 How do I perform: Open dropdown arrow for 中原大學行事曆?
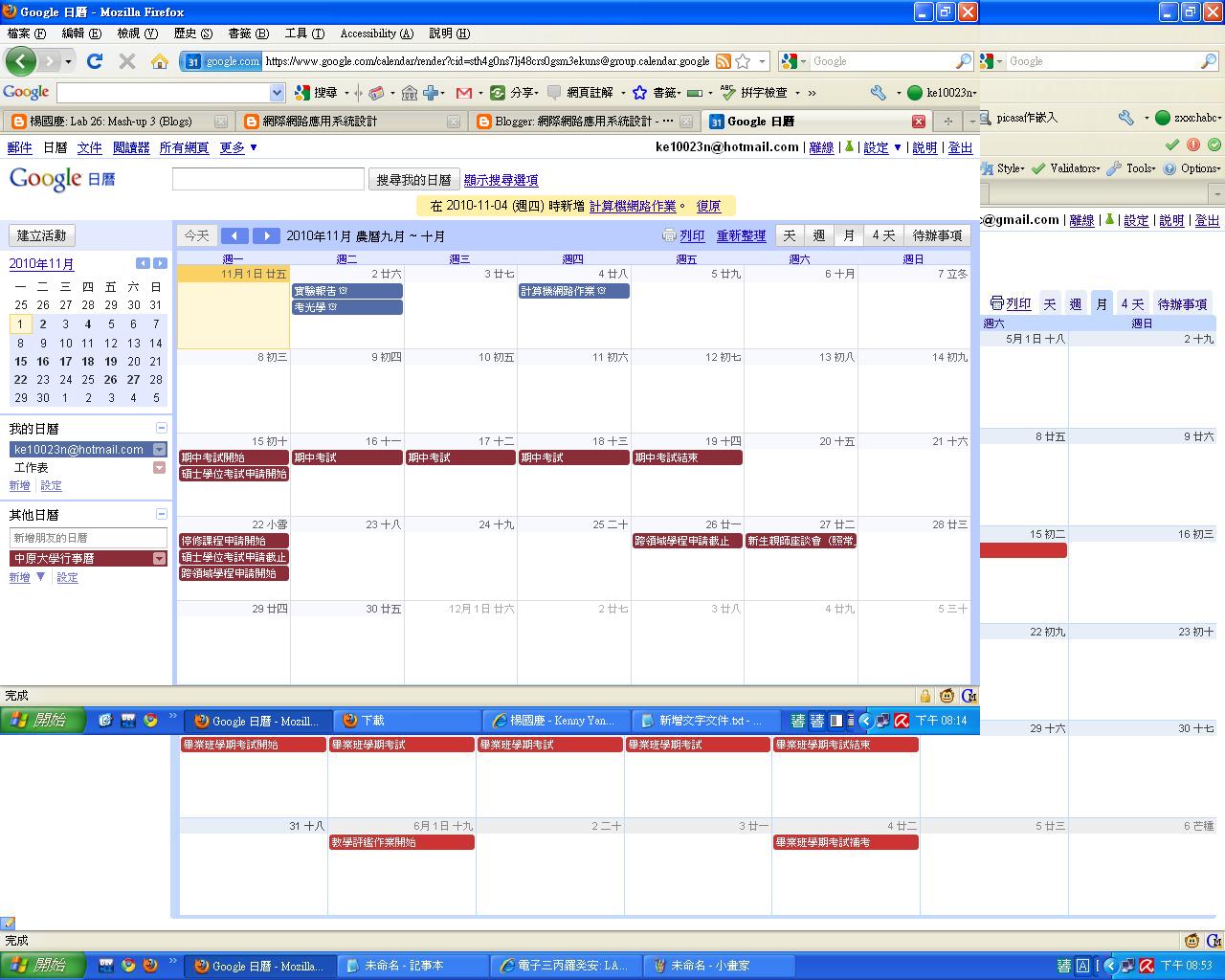[160, 559]
